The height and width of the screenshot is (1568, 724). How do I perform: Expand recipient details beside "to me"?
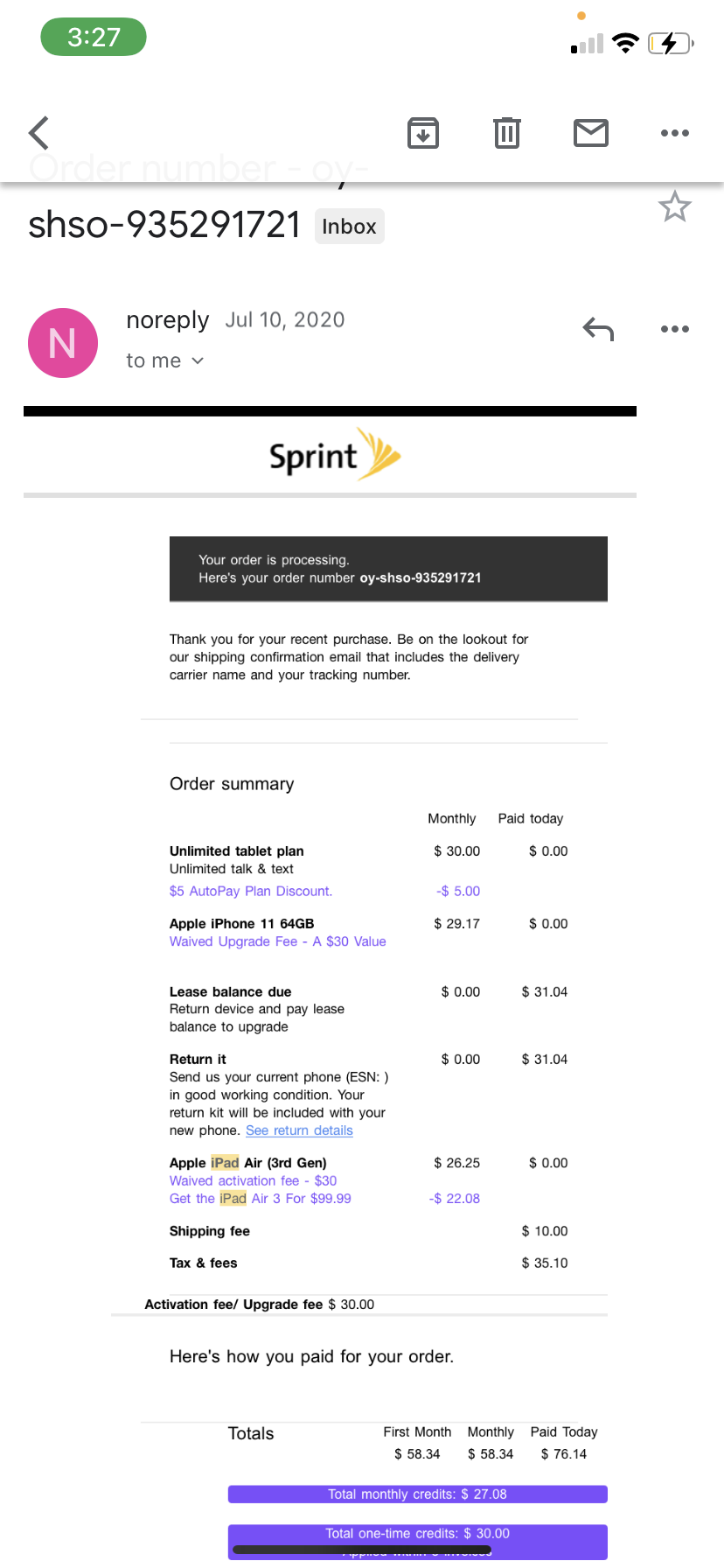point(198,360)
